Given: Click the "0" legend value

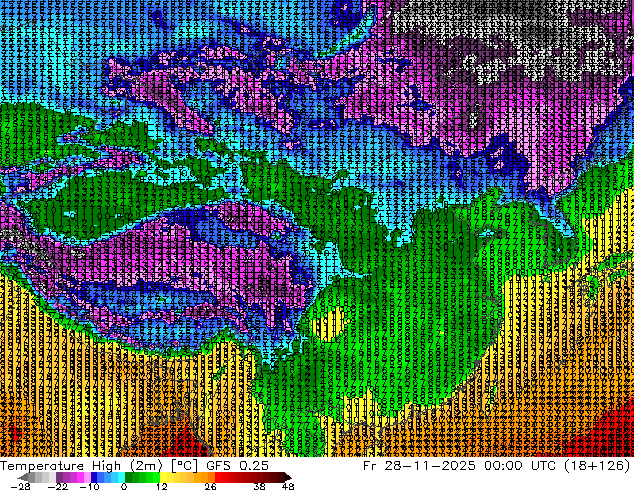Looking at the screenshot, I should point(124,486).
